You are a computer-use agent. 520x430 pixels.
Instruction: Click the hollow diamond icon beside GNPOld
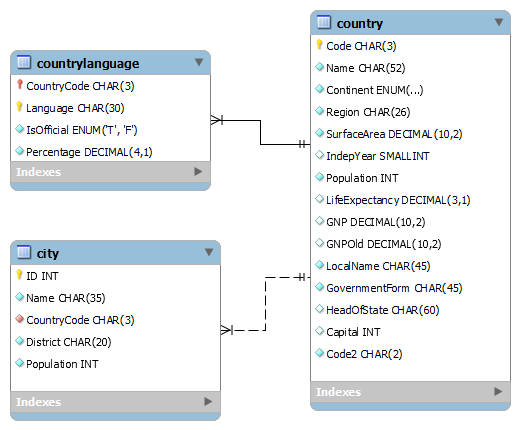tap(320, 243)
